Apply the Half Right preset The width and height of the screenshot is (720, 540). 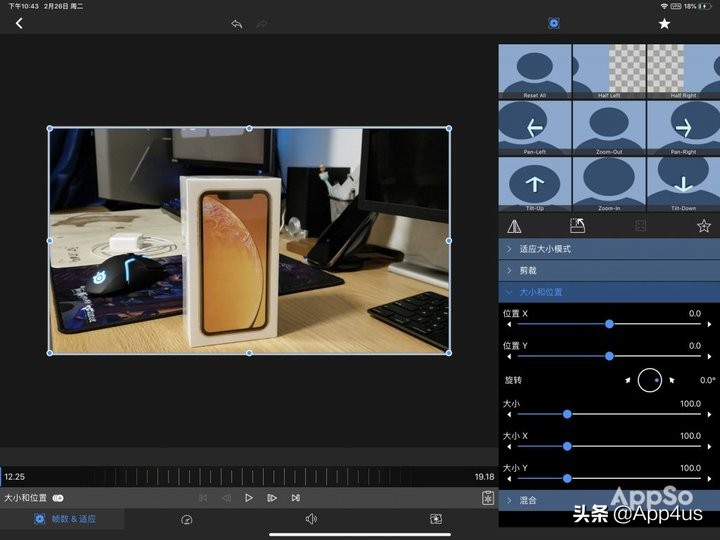(683, 71)
